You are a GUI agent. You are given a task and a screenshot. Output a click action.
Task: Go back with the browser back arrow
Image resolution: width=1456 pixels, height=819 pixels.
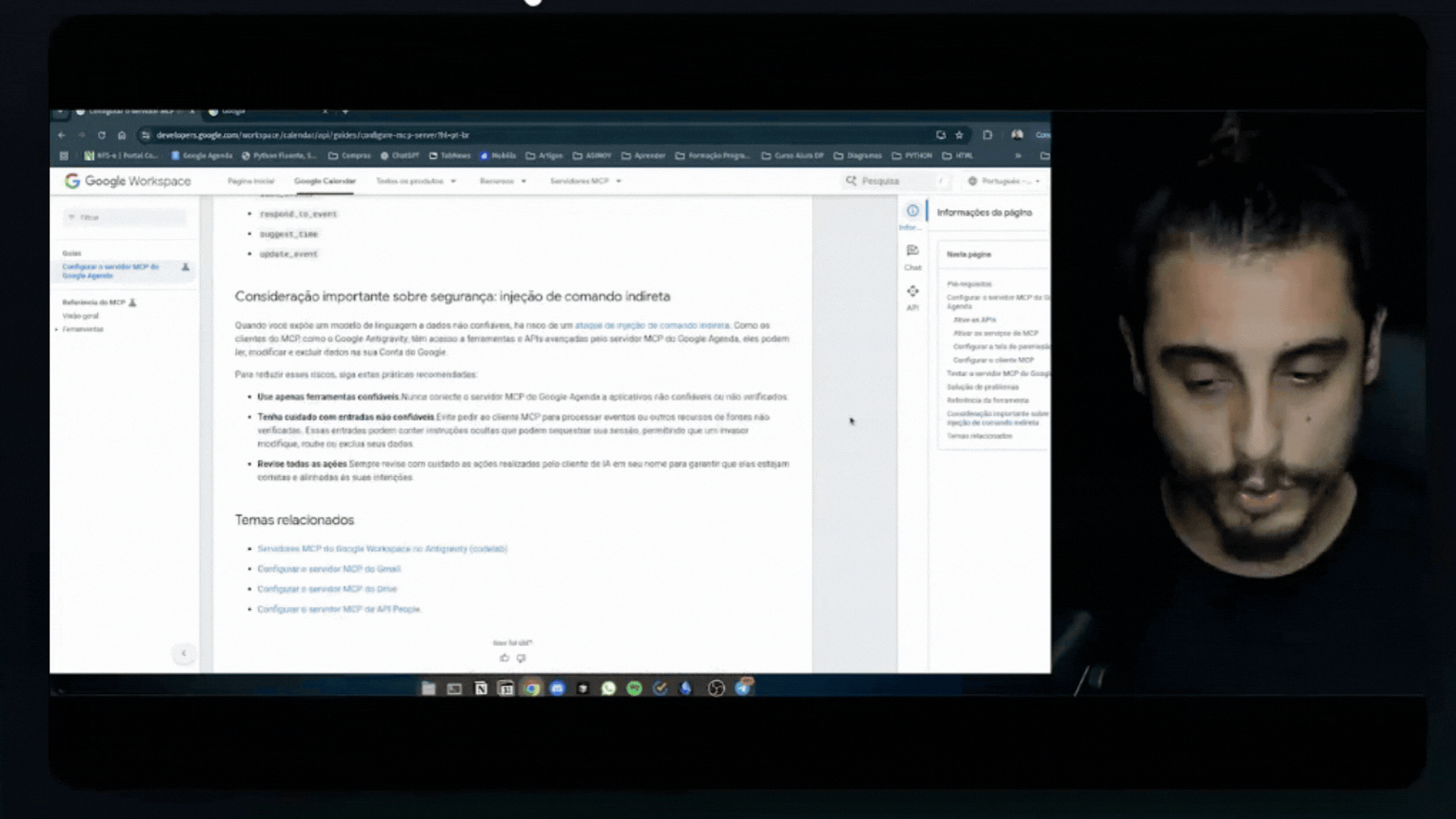[x=62, y=135]
